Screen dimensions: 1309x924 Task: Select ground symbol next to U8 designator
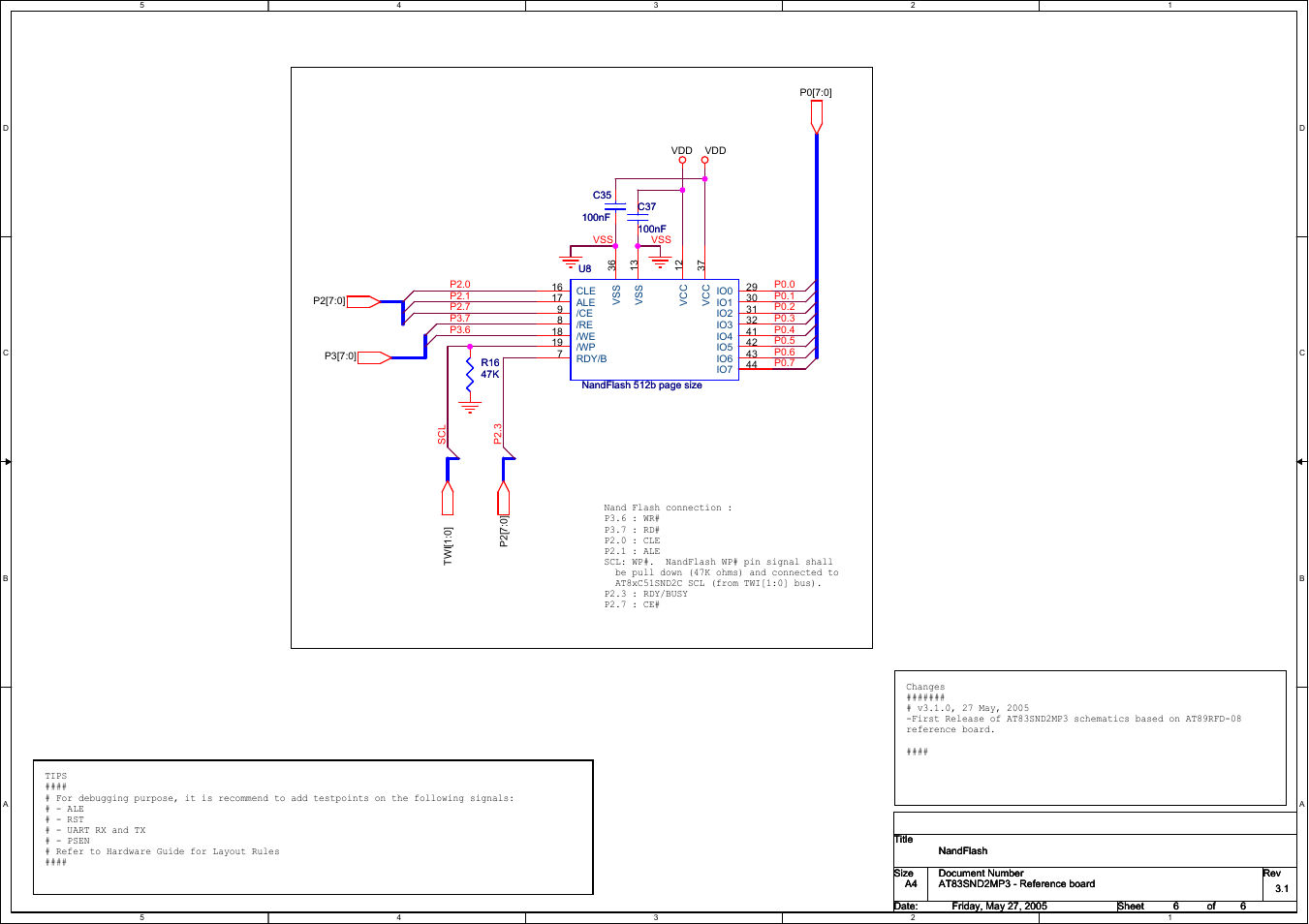(x=572, y=261)
